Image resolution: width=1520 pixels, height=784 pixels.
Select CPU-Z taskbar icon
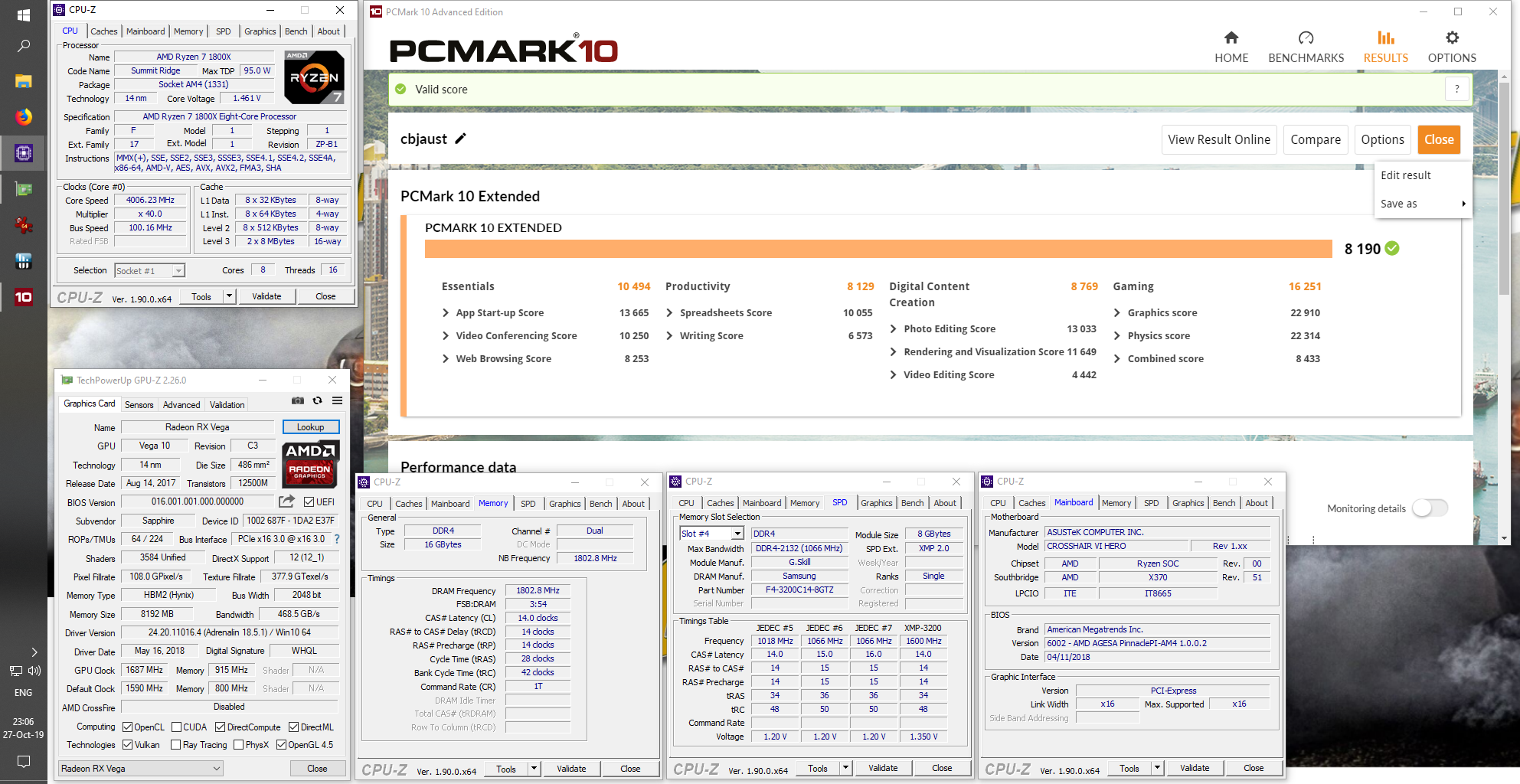[23, 153]
